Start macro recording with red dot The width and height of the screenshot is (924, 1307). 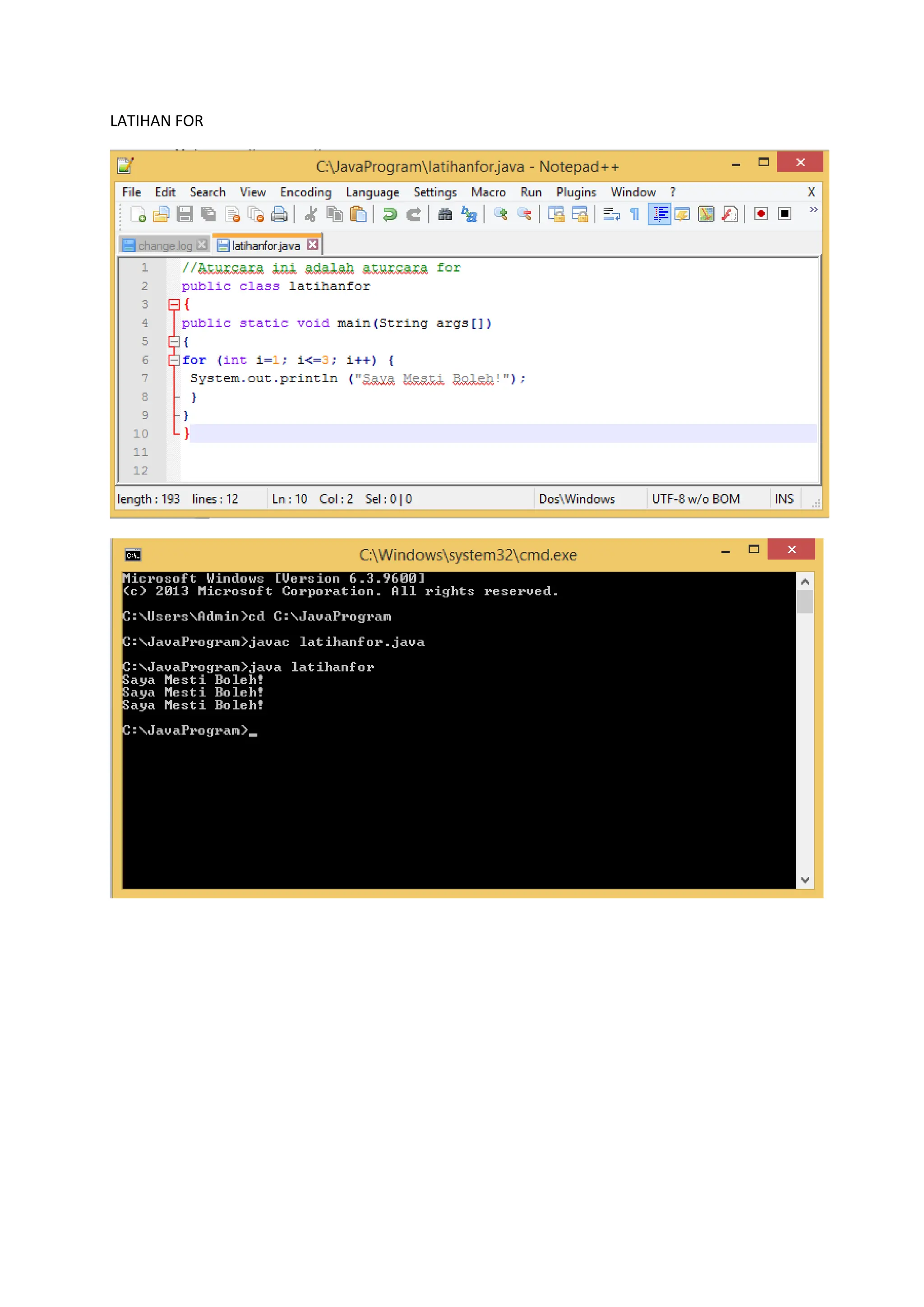tap(761, 214)
